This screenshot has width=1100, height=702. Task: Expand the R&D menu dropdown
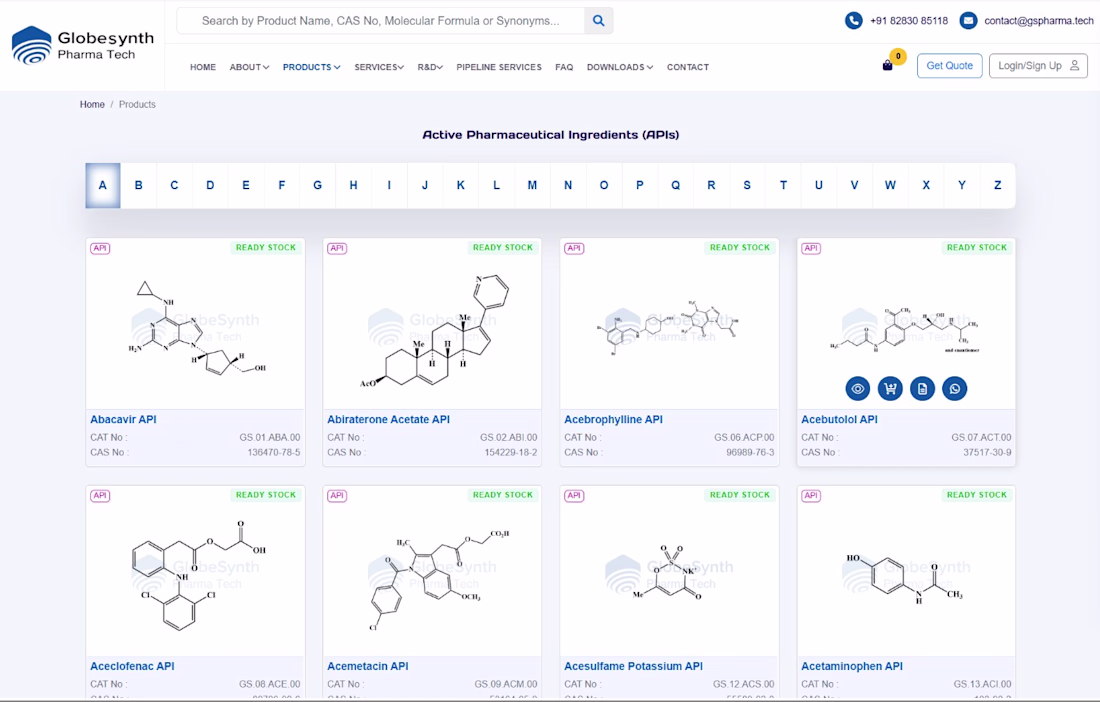tap(430, 67)
